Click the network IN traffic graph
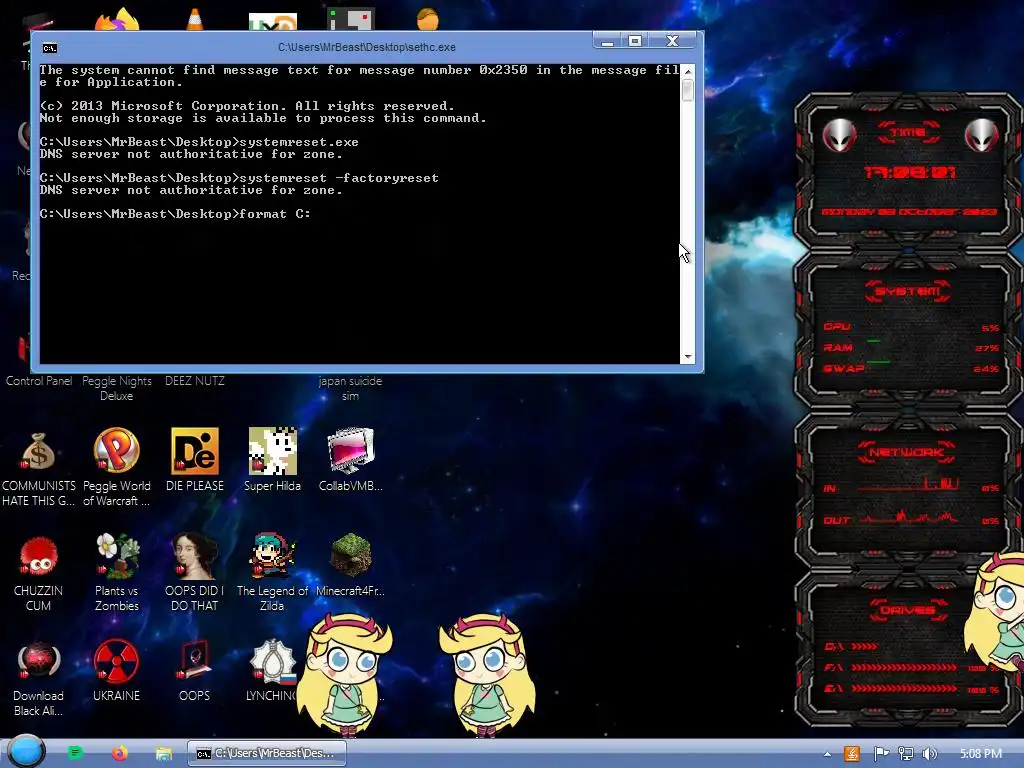The image size is (1024, 768). pos(909,485)
